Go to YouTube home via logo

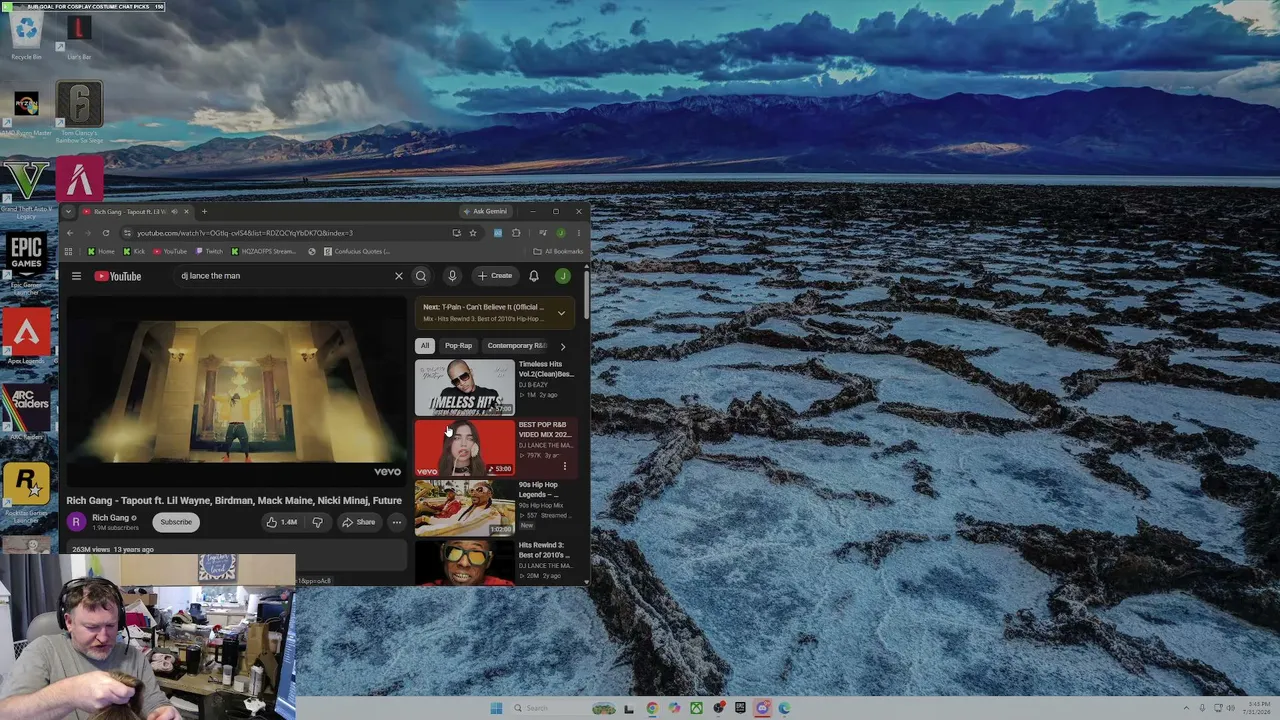point(118,276)
